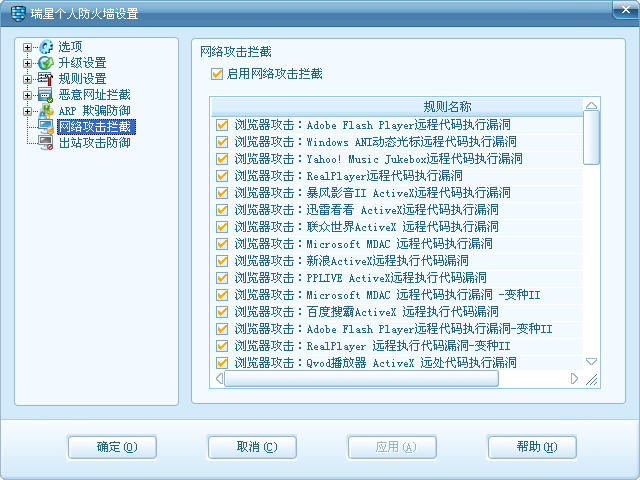Uncheck the Adobe Flash Player远程代码执行漏洞 rule
Screen dimensions: 640x480
(222, 125)
